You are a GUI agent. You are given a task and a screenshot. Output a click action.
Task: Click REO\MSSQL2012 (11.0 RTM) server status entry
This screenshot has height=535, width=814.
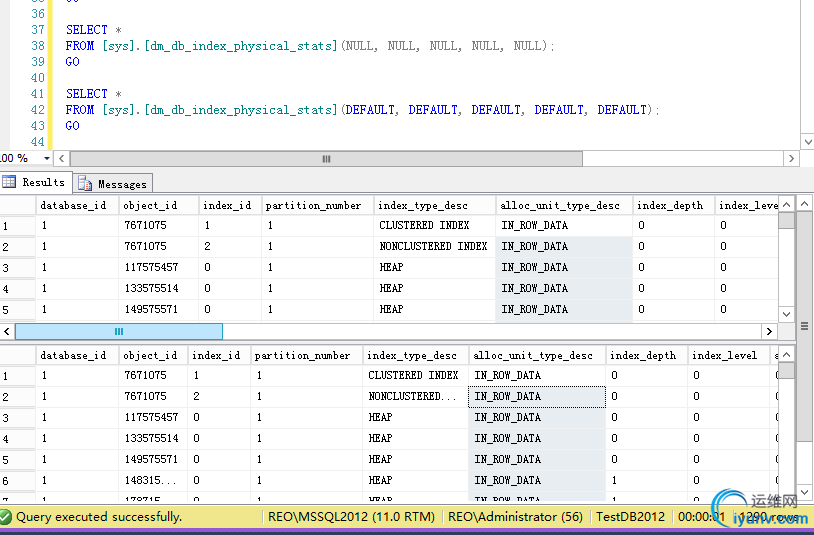[x=351, y=517]
